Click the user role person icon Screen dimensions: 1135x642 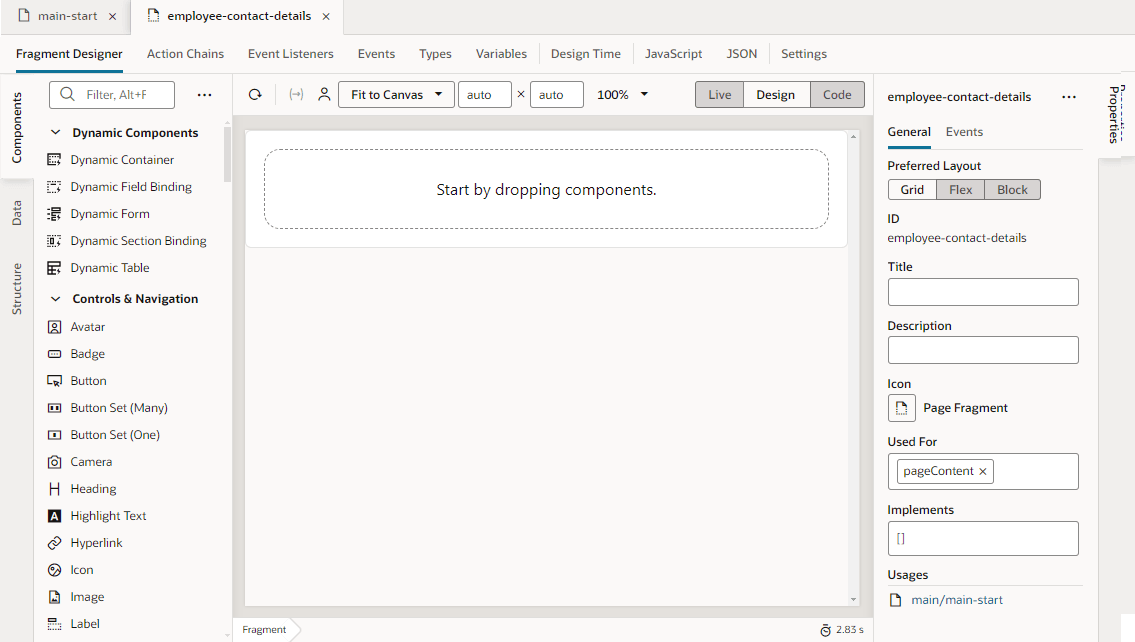coord(324,95)
